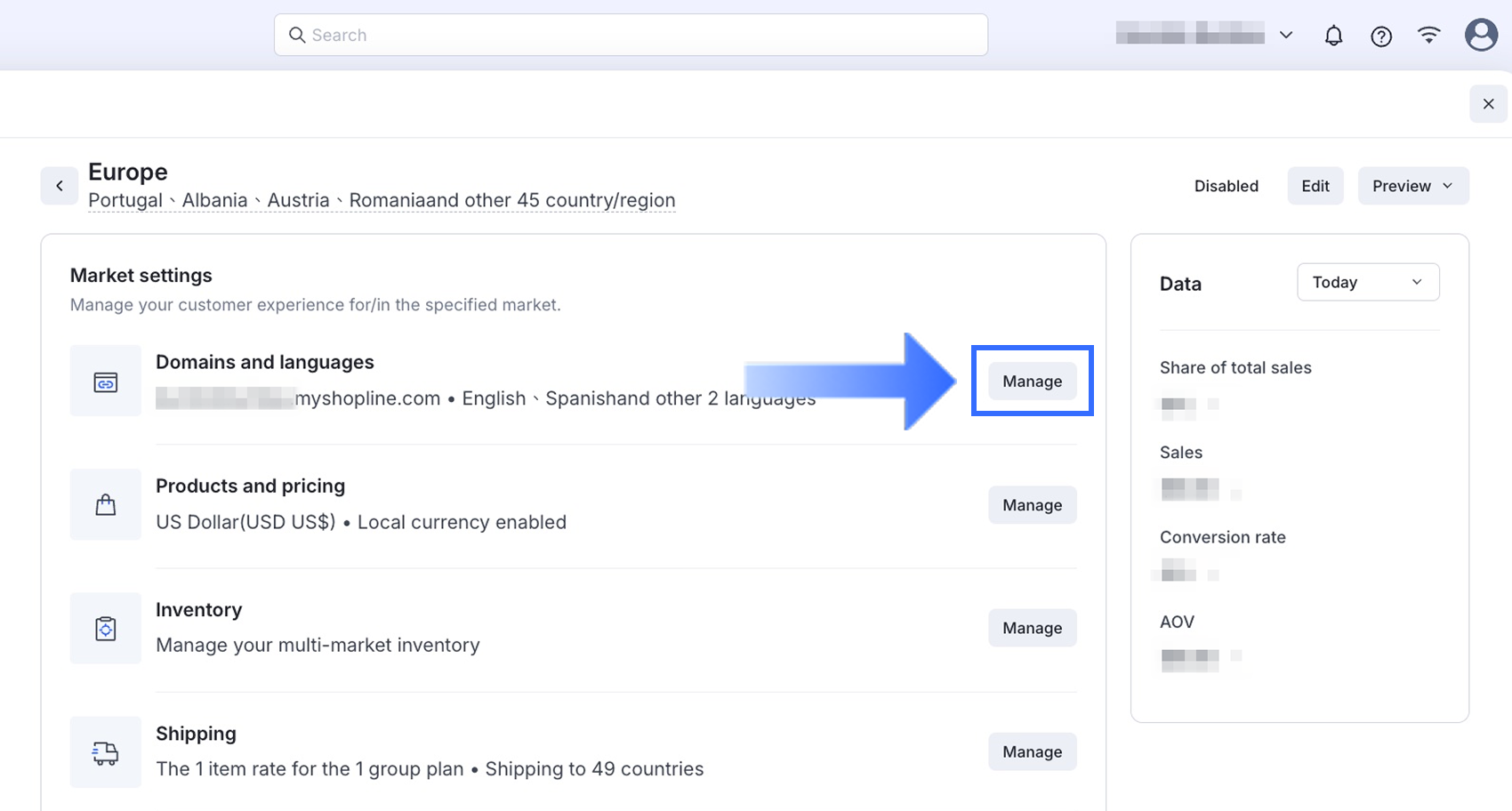Click the Domains and languages link icon
Screen dimensions: 1512x811
tap(106, 381)
